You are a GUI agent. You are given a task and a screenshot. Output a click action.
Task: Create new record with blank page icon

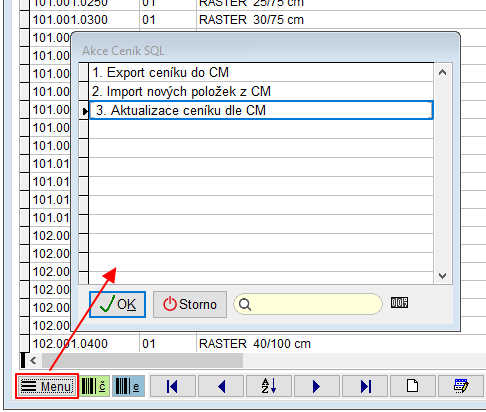(413, 386)
